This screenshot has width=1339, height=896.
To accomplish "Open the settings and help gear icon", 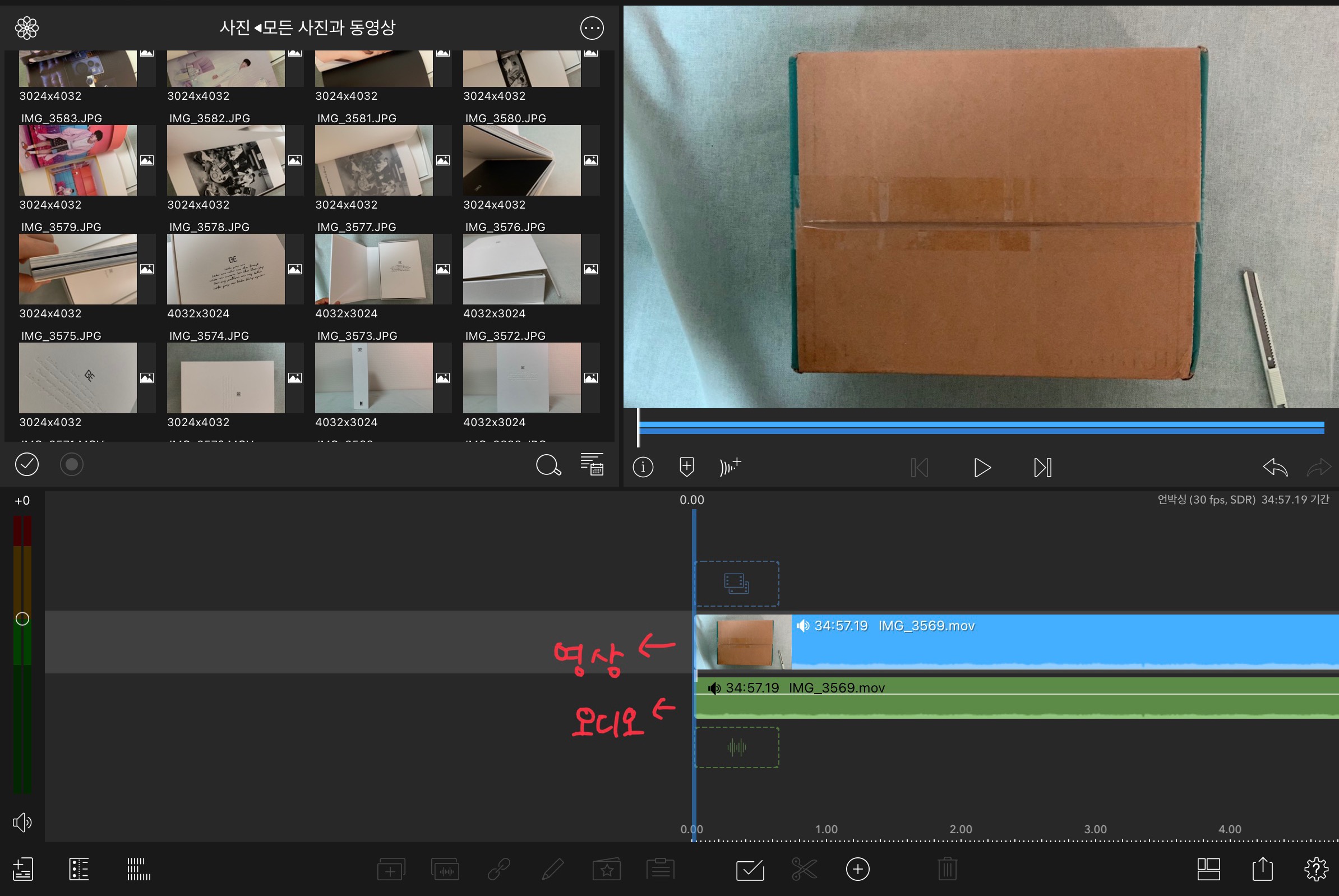I will (x=1315, y=869).
